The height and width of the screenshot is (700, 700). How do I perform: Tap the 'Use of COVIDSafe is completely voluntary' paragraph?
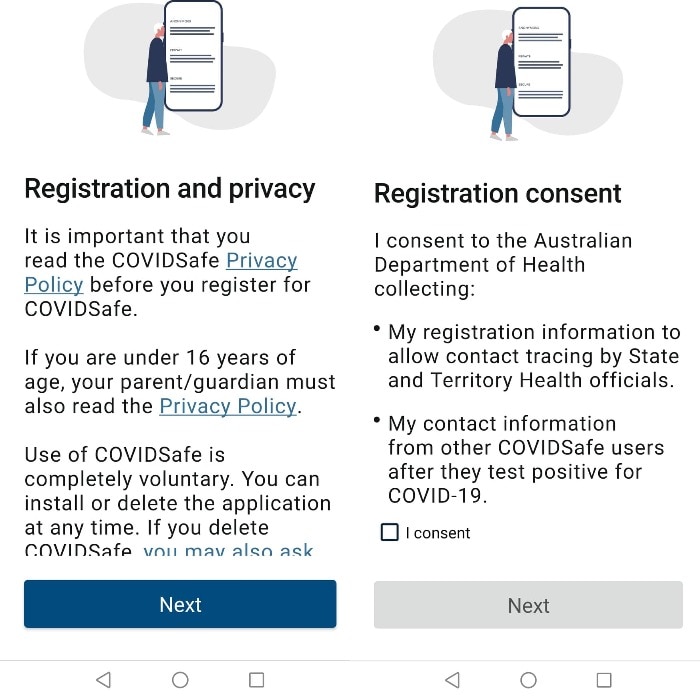tap(177, 491)
